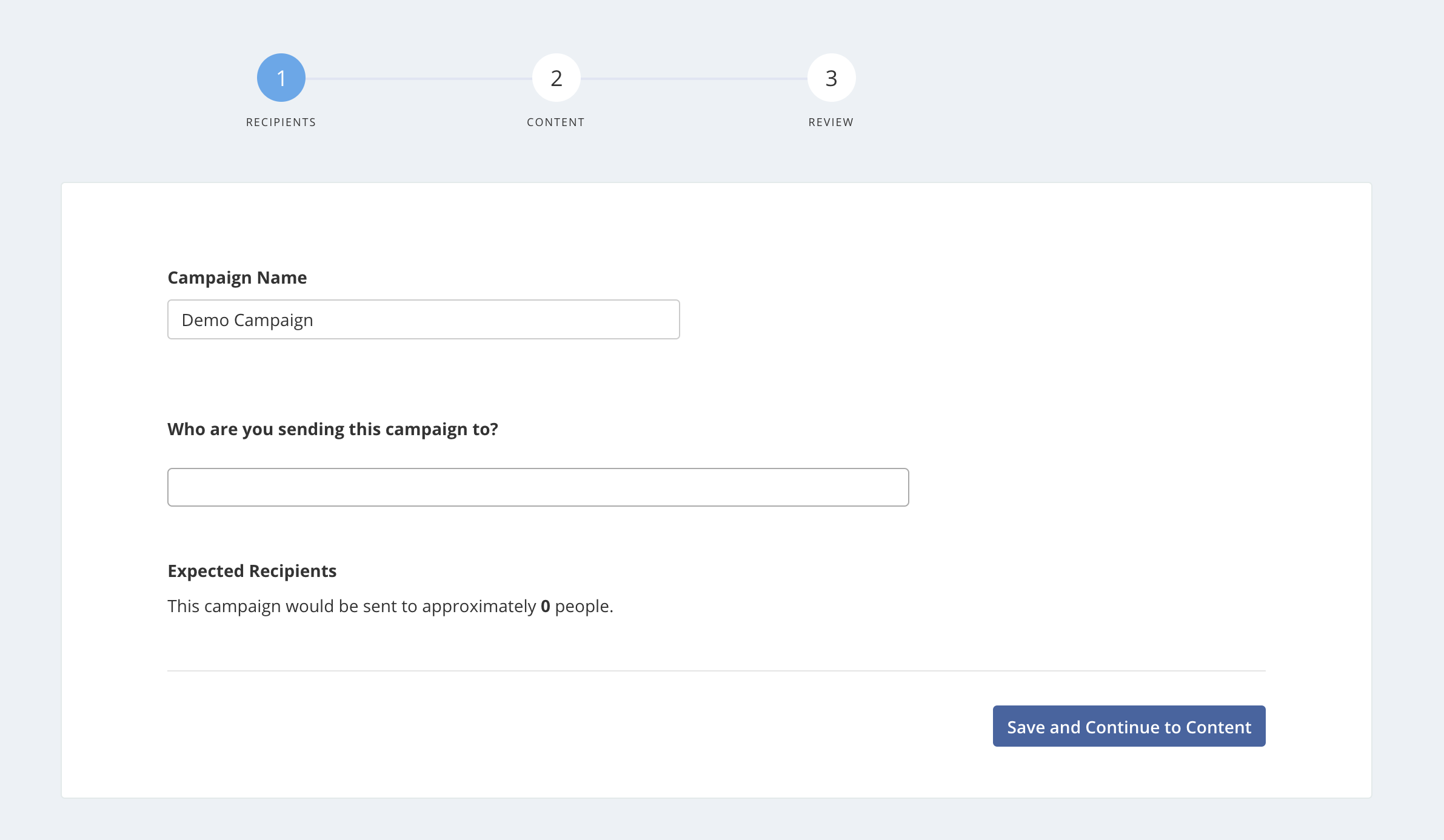Viewport: 1444px width, 840px height.
Task: Click the Campaign Name label
Action: pyautogui.click(x=237, y=278)
